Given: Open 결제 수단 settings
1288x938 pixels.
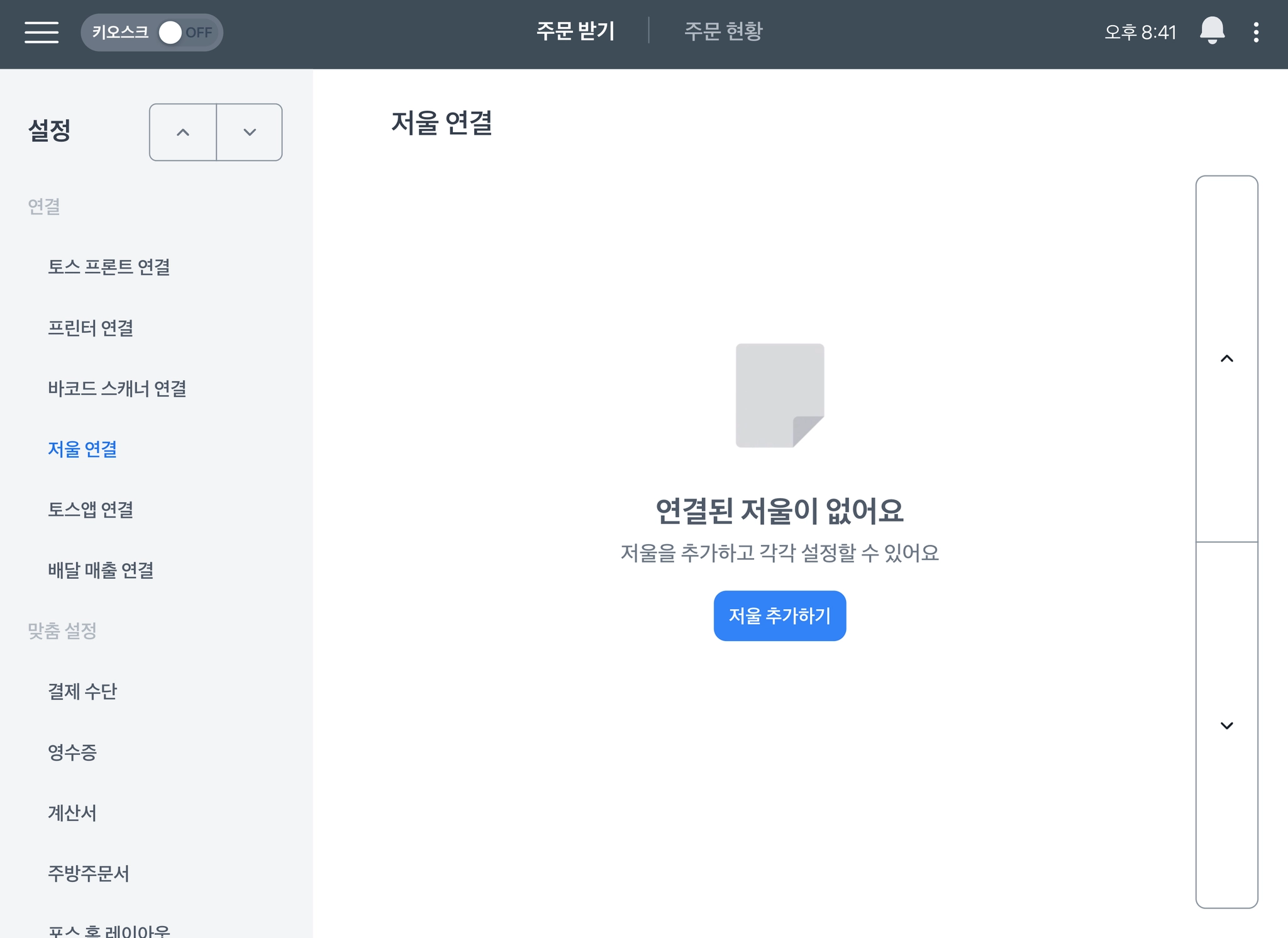Looking at the screenshot, I should tap(82, 691).
